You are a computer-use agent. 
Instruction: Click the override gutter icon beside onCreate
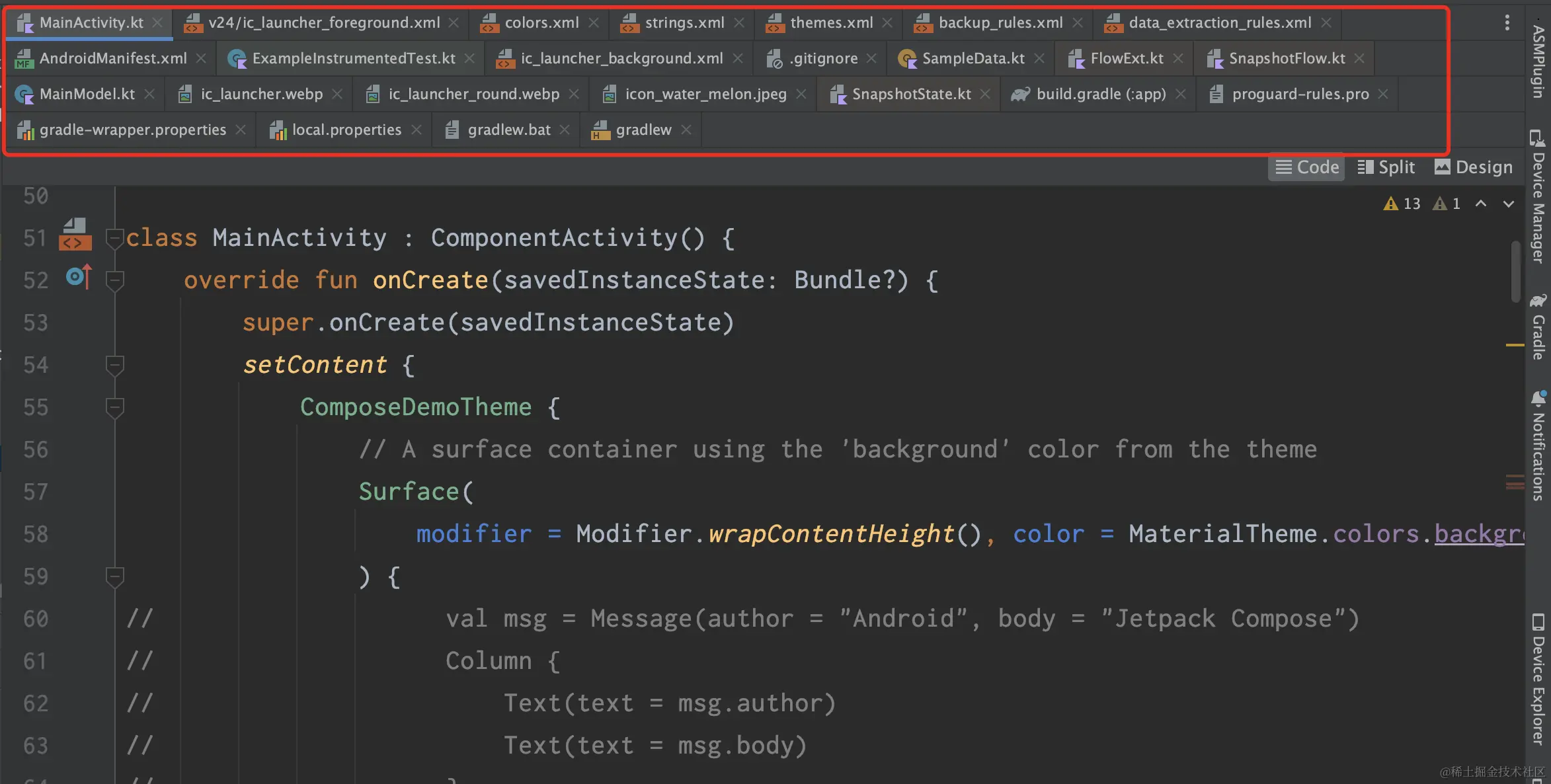(78, 276)
